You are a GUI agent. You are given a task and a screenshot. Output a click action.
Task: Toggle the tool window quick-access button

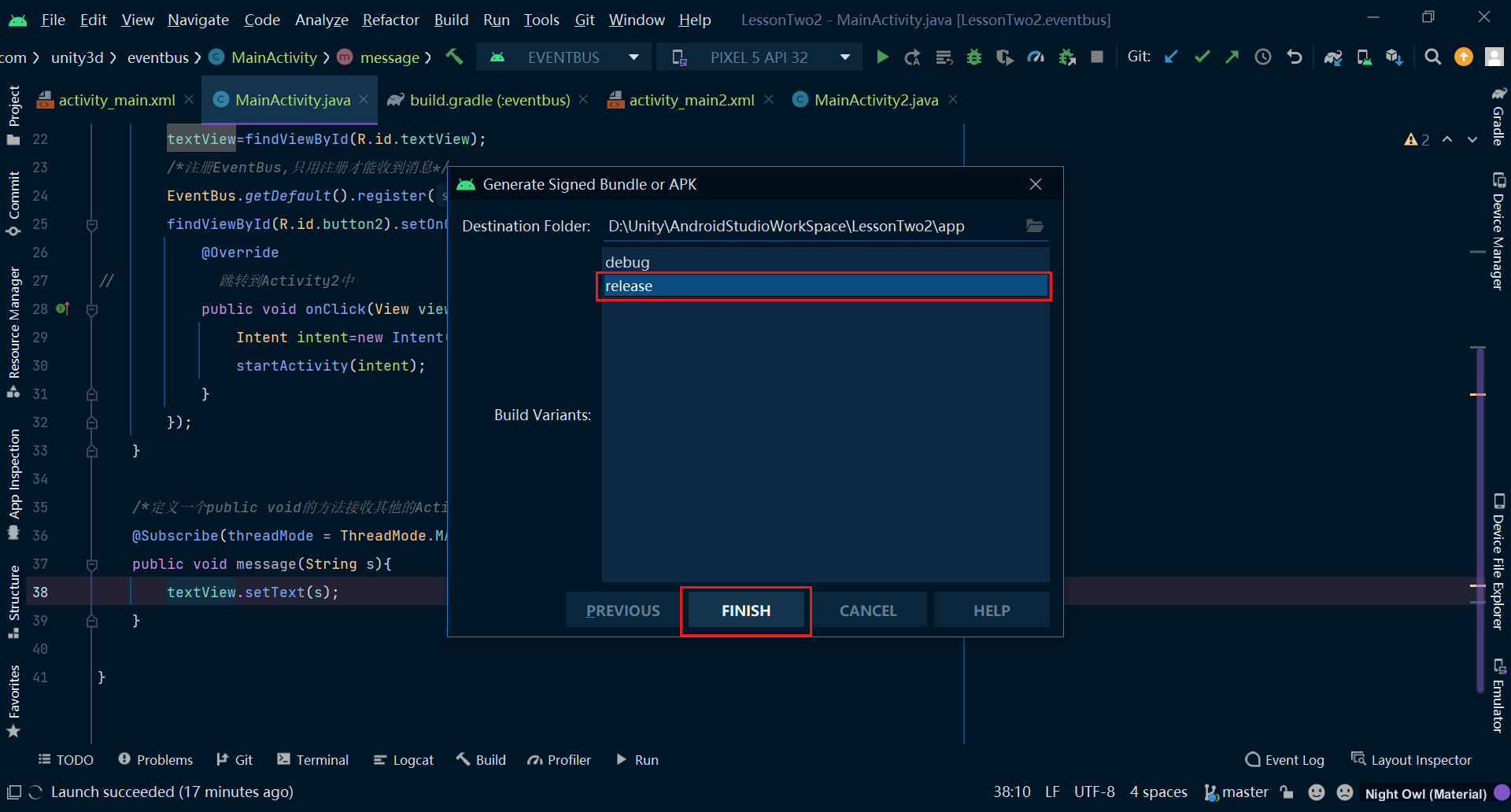click(13, 792)
